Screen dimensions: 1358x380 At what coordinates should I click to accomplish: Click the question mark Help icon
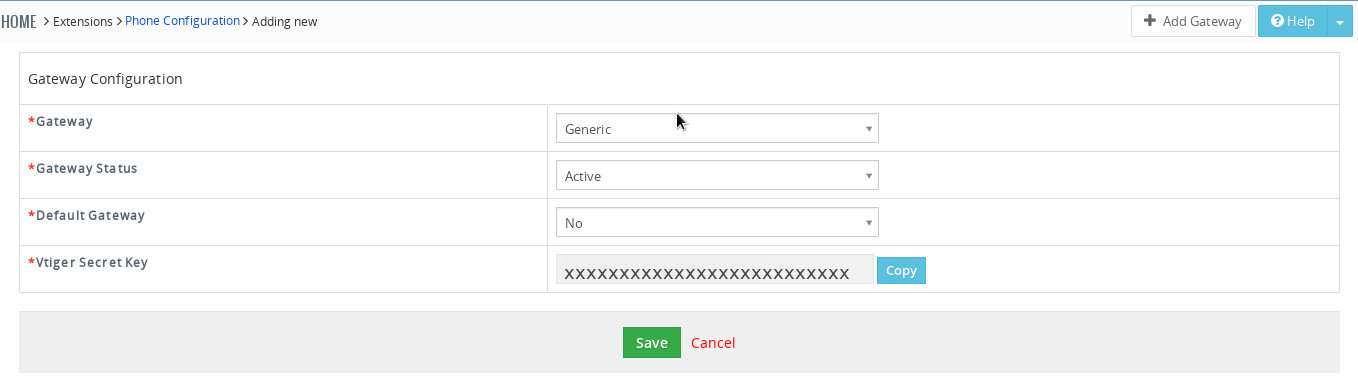(1277, 21)
